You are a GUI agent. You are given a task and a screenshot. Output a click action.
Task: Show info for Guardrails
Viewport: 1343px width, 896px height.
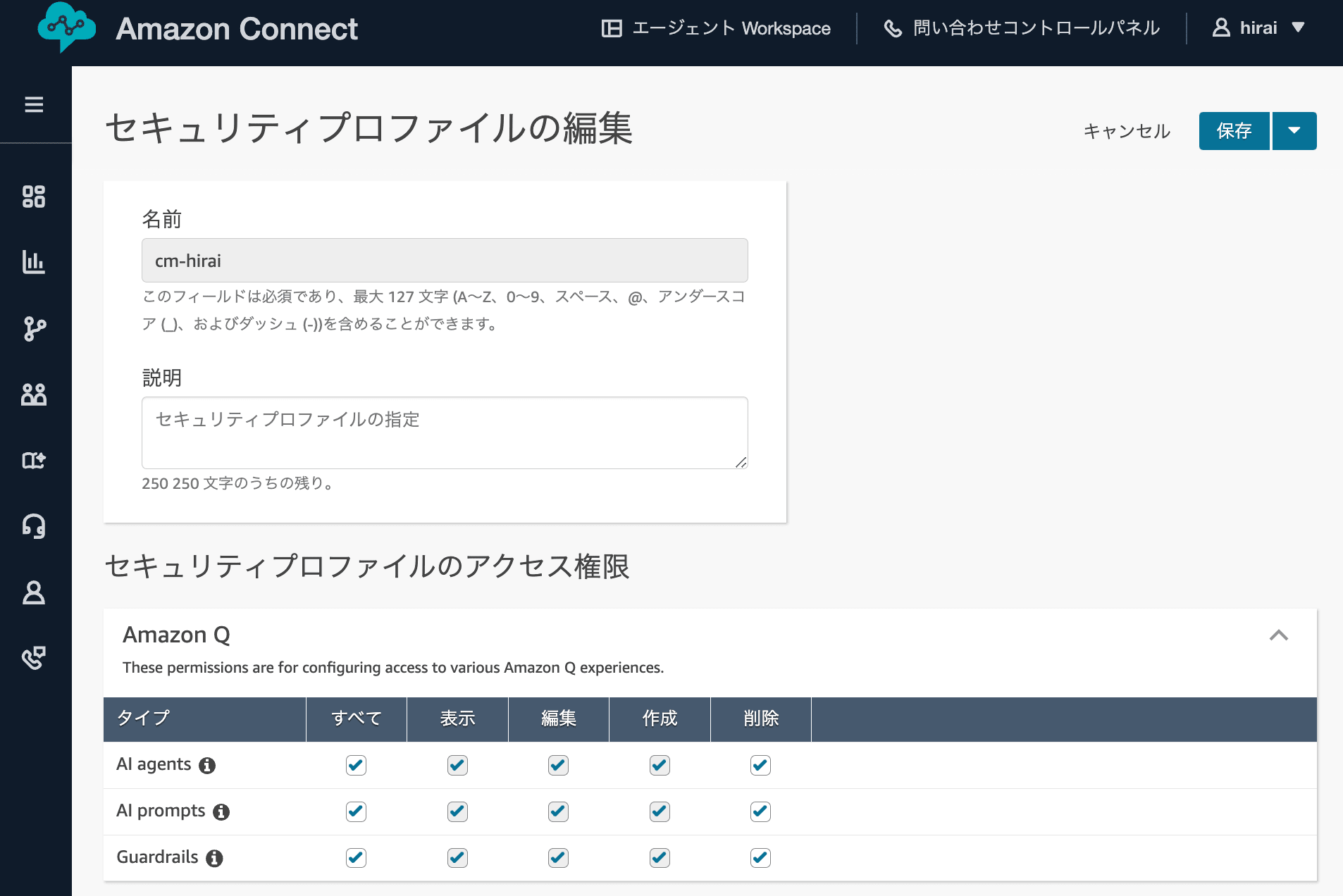click(214, 859)
